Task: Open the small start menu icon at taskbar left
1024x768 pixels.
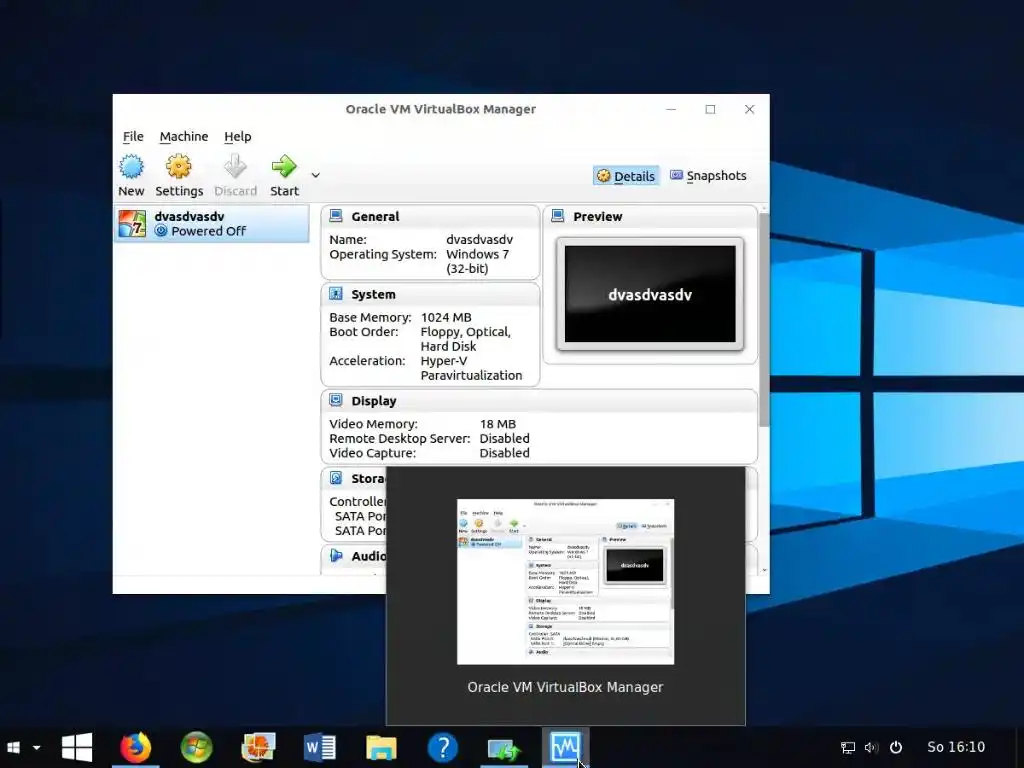Action: click(x=13, y=747)
